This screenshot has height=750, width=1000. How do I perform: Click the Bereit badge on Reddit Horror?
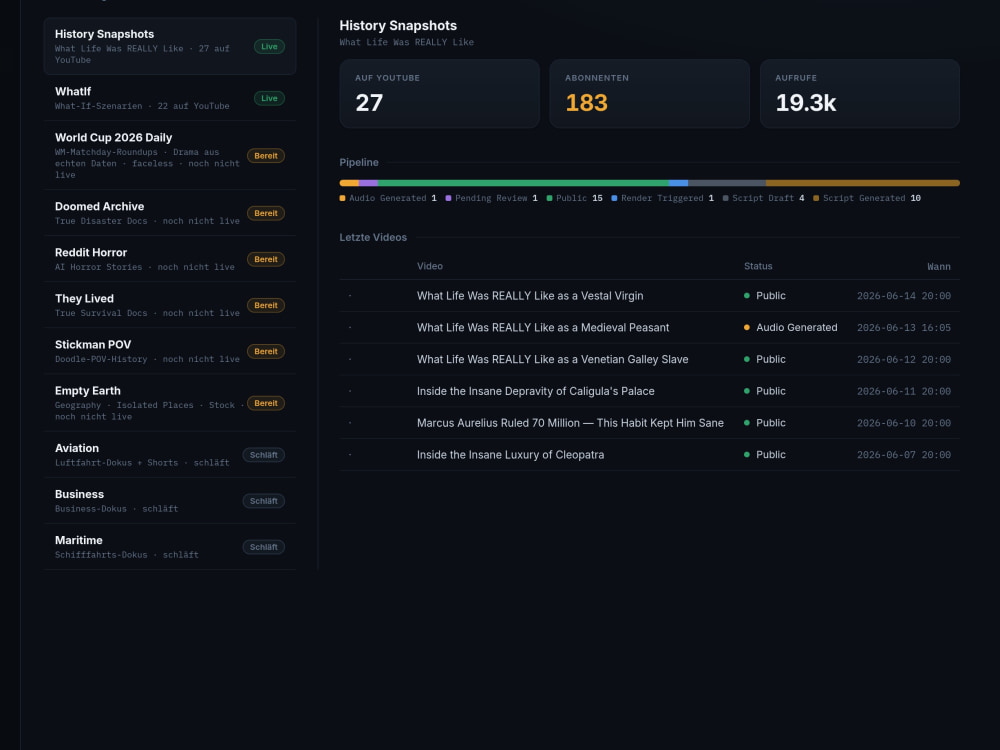click(266, 259)
